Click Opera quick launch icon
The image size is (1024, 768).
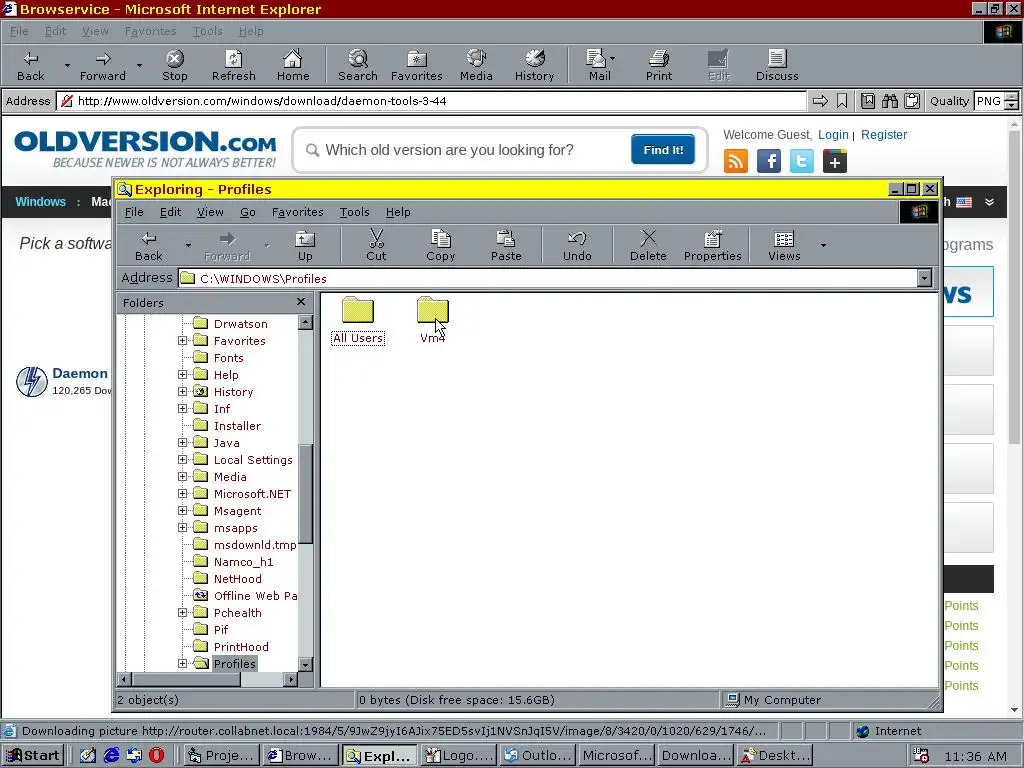point(157,756)
